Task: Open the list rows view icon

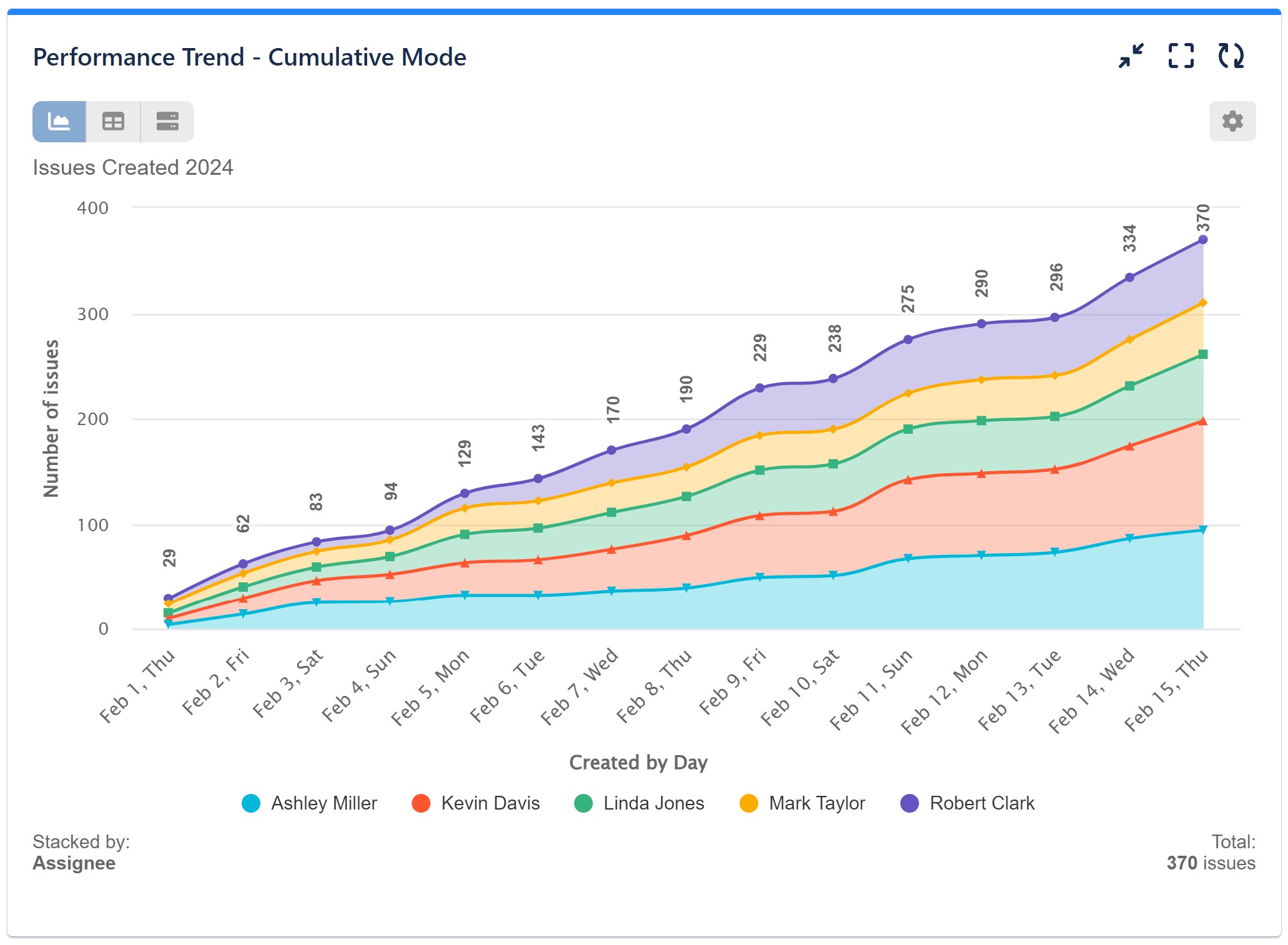Action: 166,121
